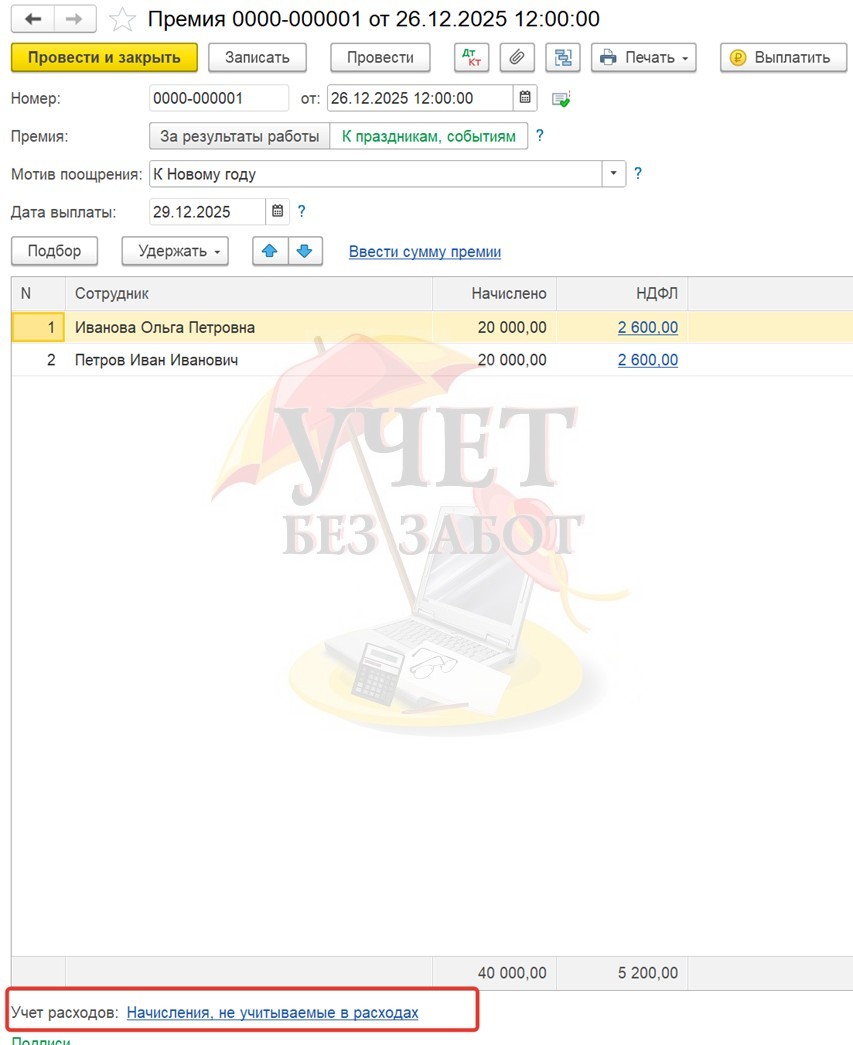Viewport: 853px width, 1045px height.
Task: Click total НДФЛ 5 200,00
Action: click(648, 973)
